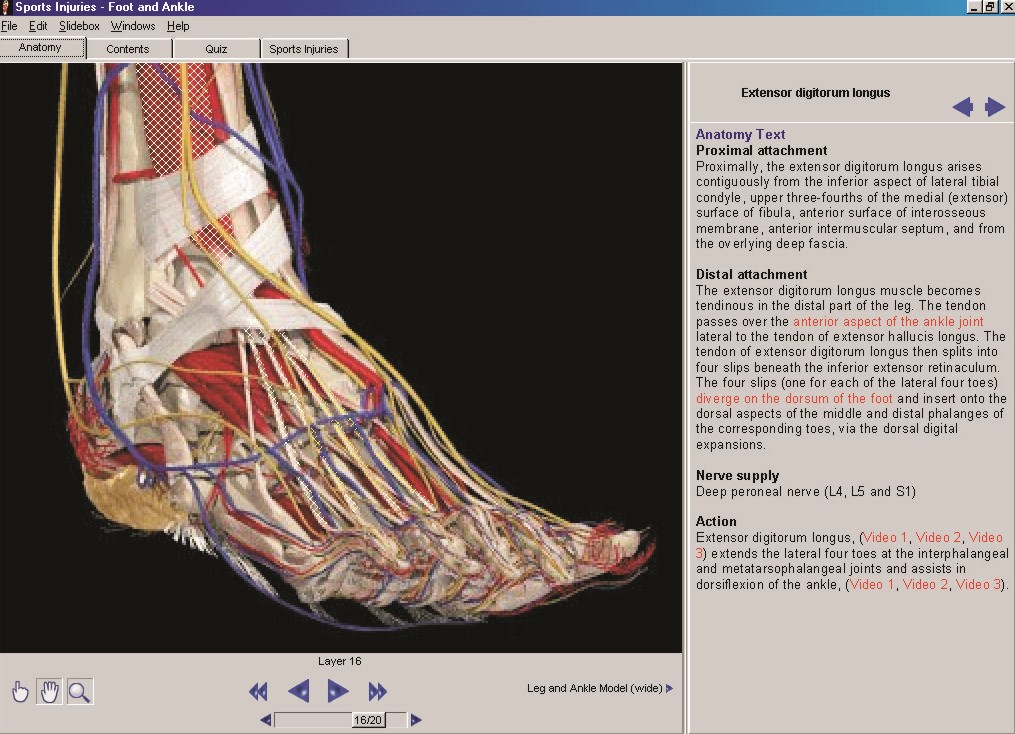
Task: Go to previous anatomy text page
Action: [962, 107]
